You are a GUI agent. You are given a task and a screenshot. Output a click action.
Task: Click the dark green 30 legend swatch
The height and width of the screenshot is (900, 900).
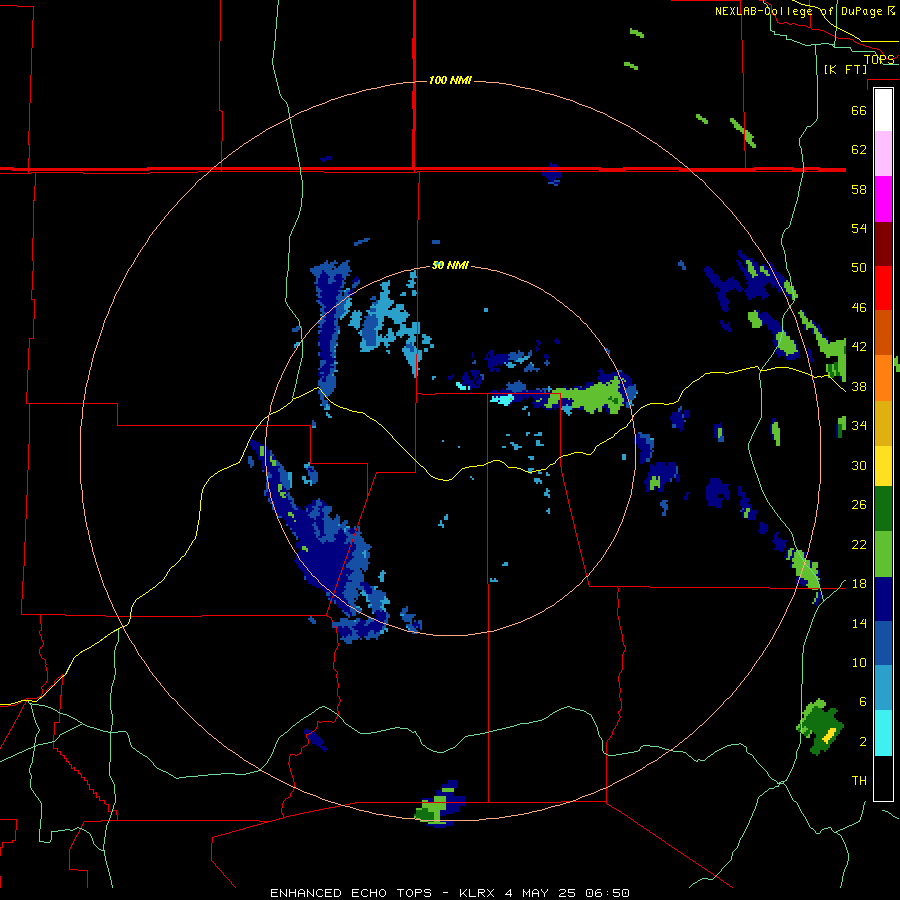[x=883, y=509]
